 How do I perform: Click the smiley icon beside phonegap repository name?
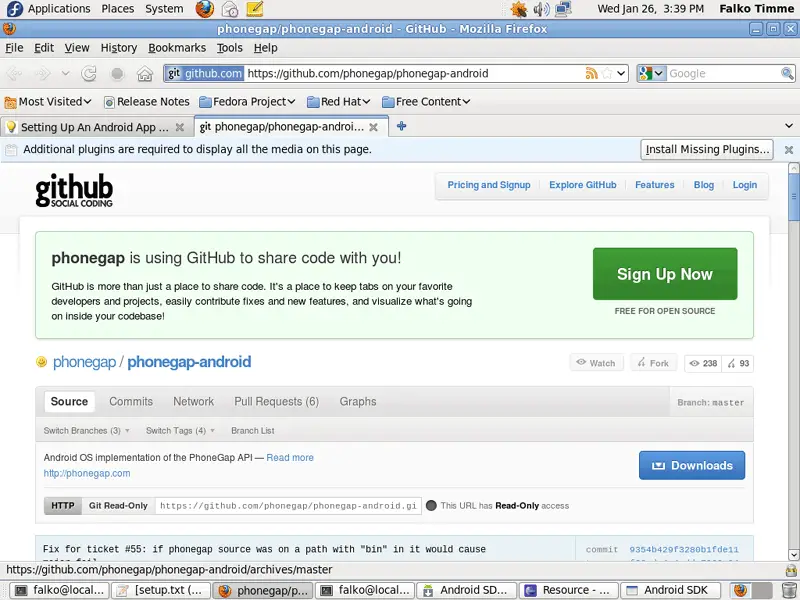click(41, 362)
